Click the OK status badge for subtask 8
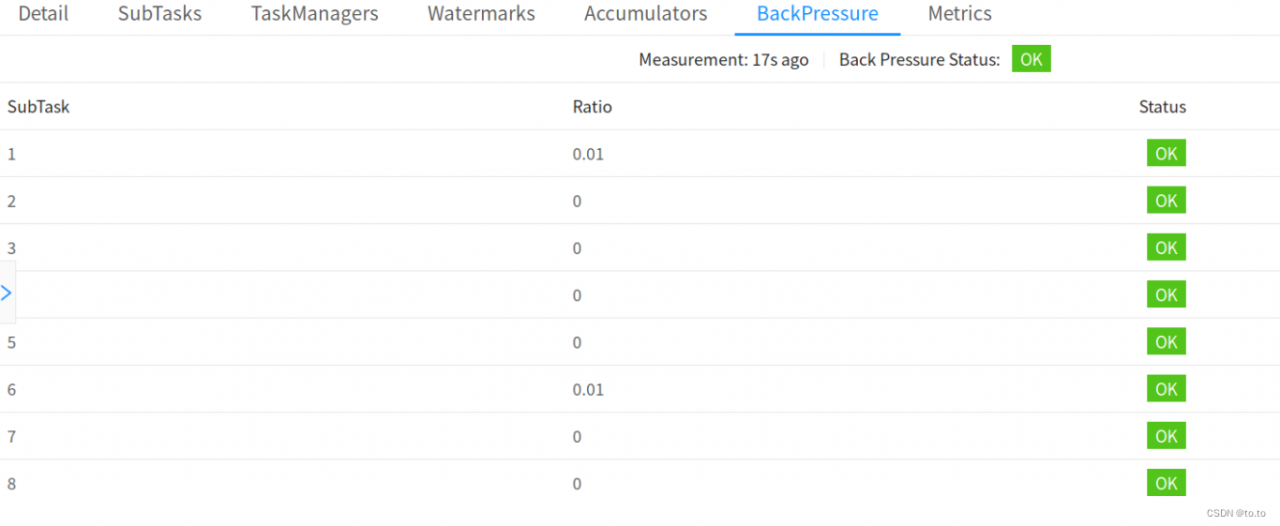 pyautogui.click(x=1166, y=483)
